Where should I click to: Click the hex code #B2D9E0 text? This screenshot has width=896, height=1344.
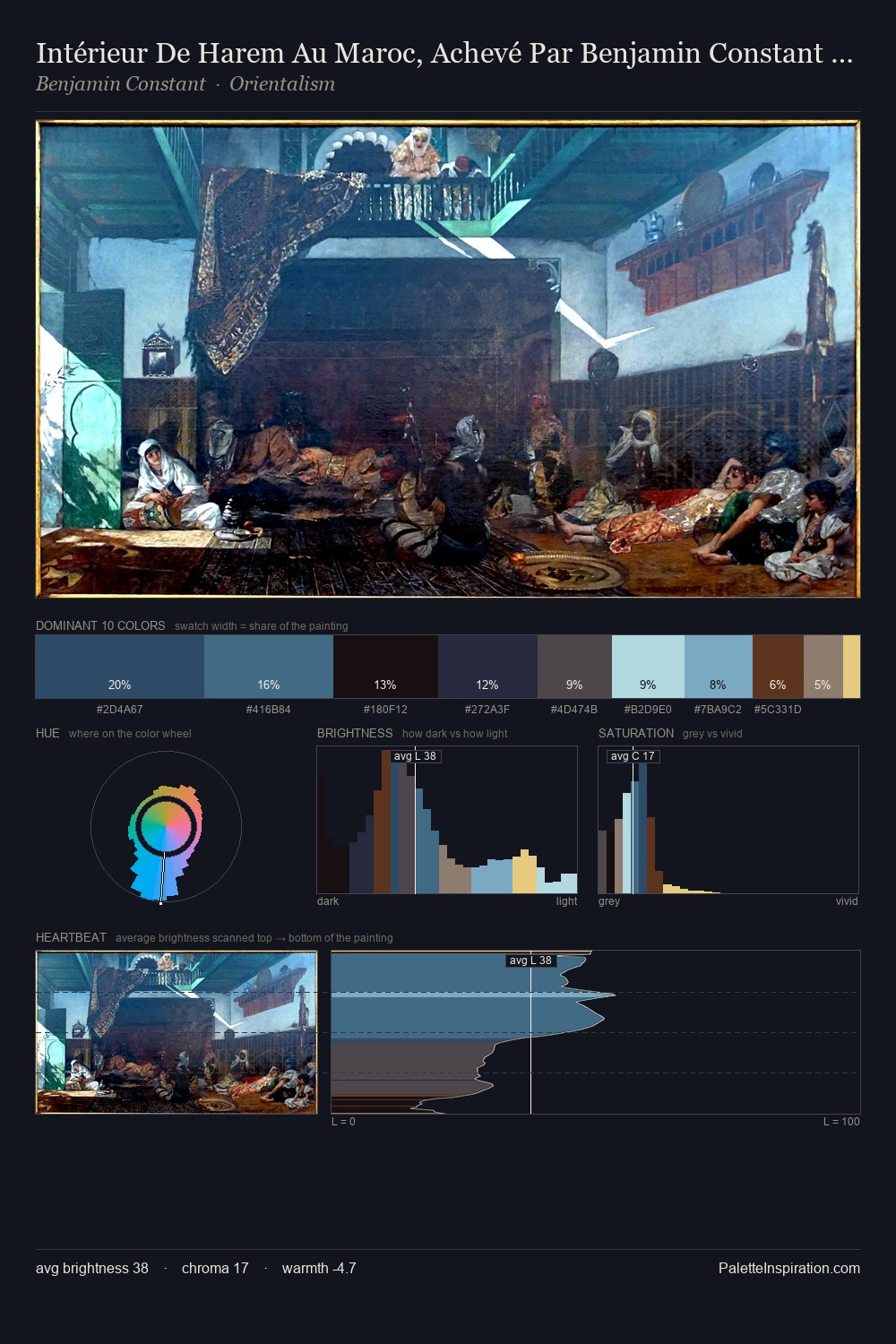[x=648, y=709]
